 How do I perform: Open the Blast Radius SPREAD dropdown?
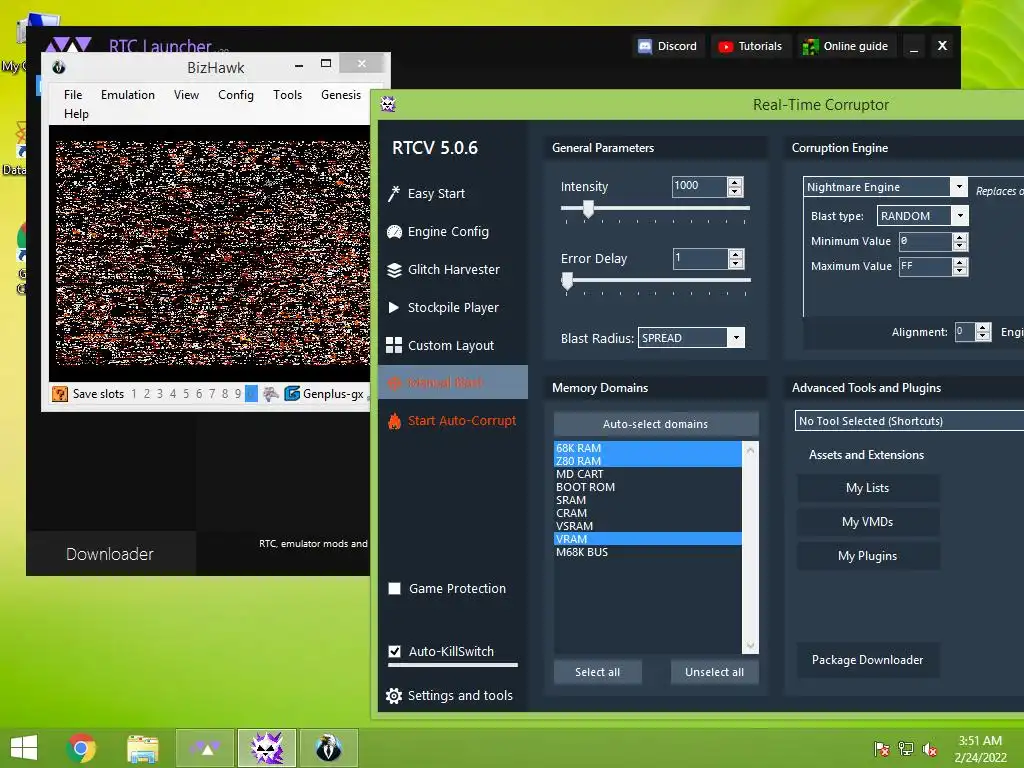736,338
